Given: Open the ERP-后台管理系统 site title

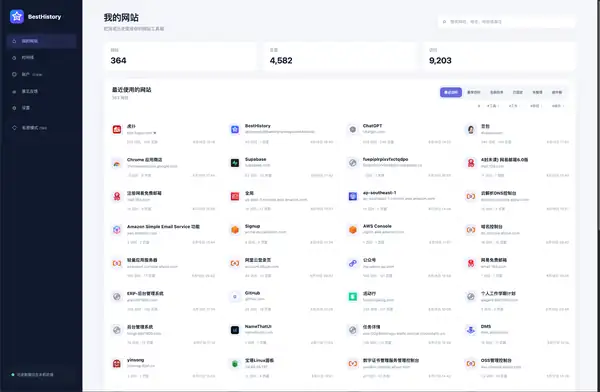Looking at the screenshot, I should pyautogui.click(x=145, y=294).
